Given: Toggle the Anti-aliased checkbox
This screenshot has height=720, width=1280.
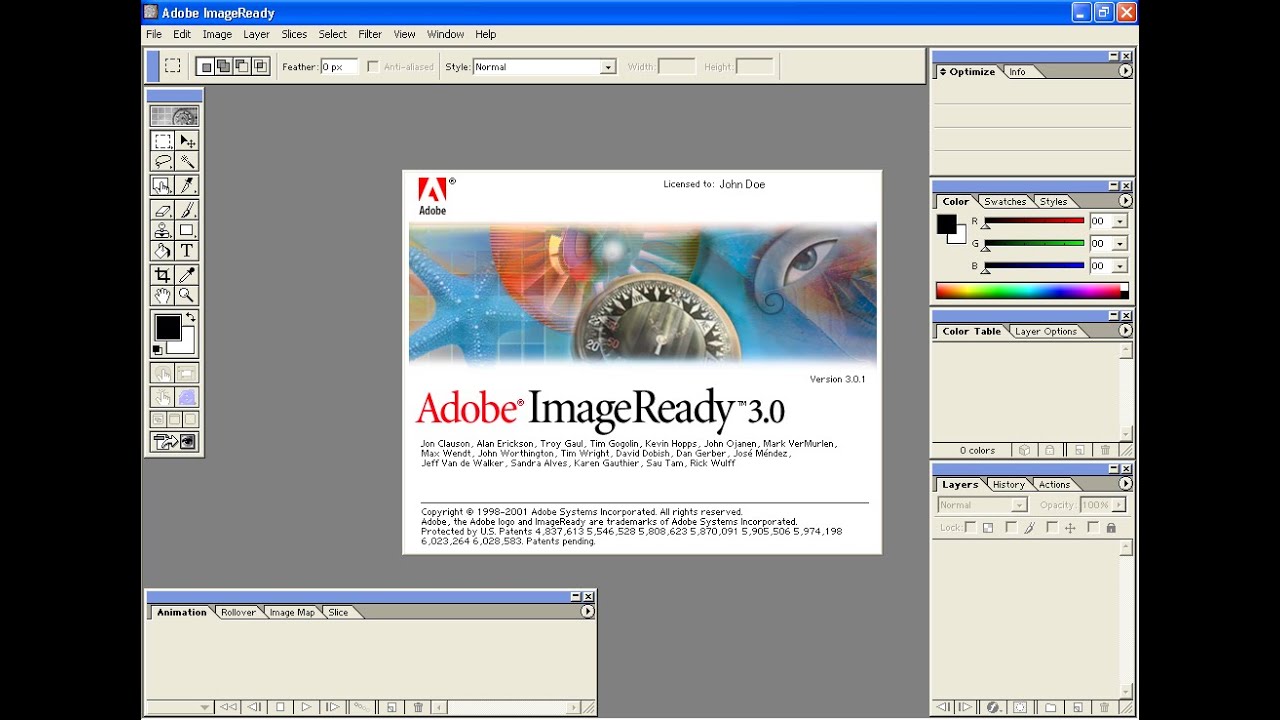Looking at the screenshot, I should (x=373, y=67).
